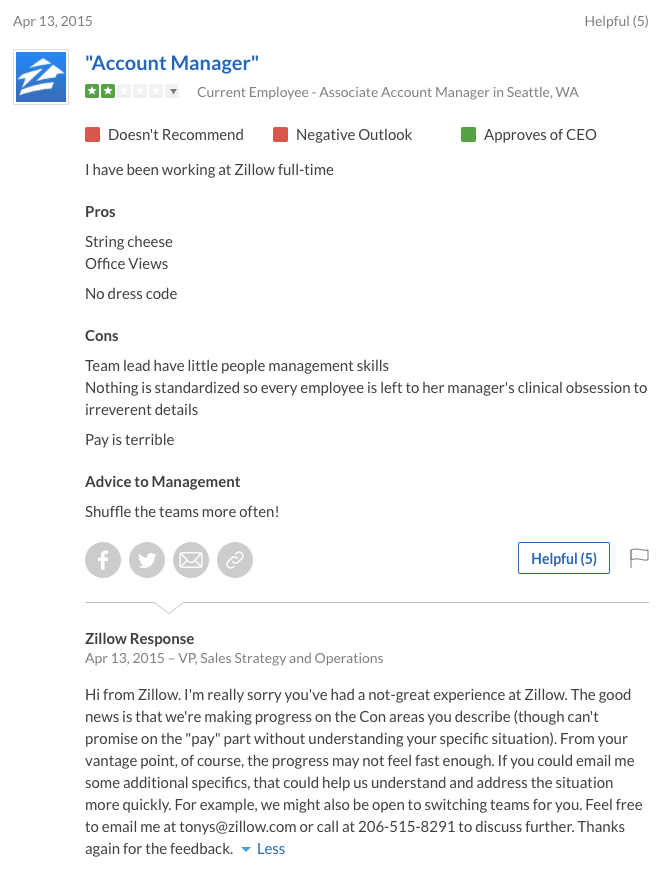Click the two-star green rating stars
Image resolution: width=664 pixels, height=870 pixels.
[x=100, y=92]
